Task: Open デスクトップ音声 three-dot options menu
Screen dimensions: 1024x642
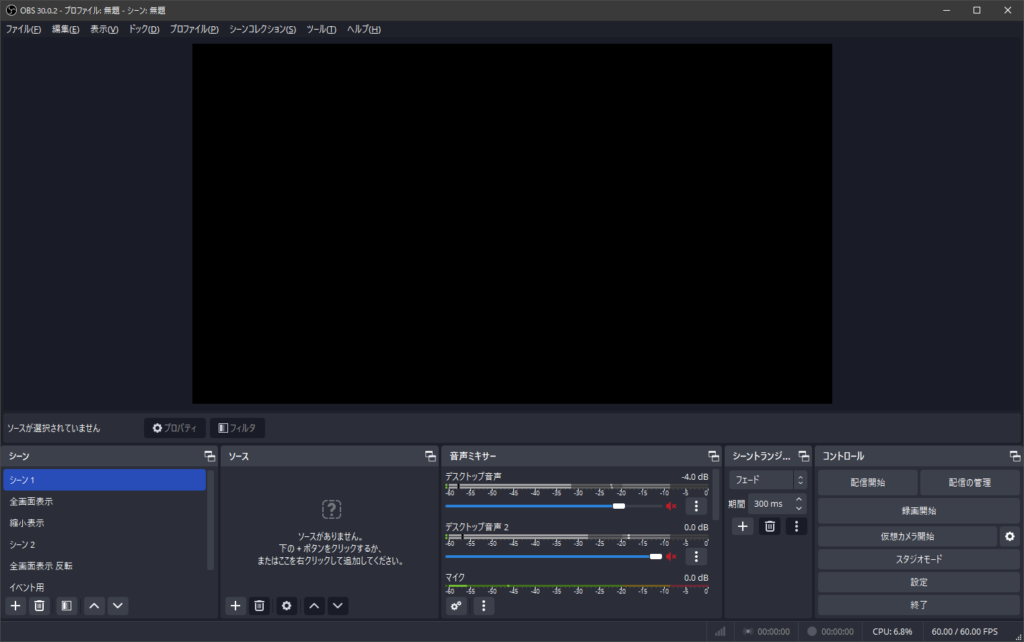Action: coord(696,506)
